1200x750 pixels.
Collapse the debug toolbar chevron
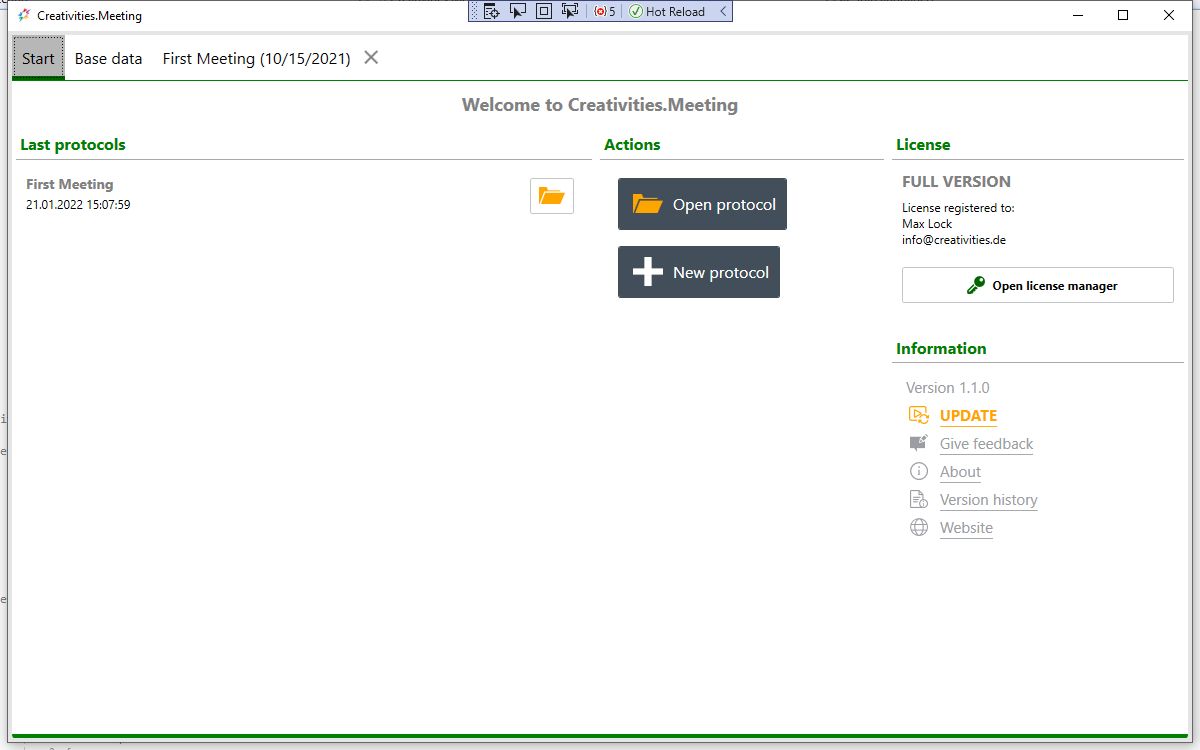tap(723, 11)
